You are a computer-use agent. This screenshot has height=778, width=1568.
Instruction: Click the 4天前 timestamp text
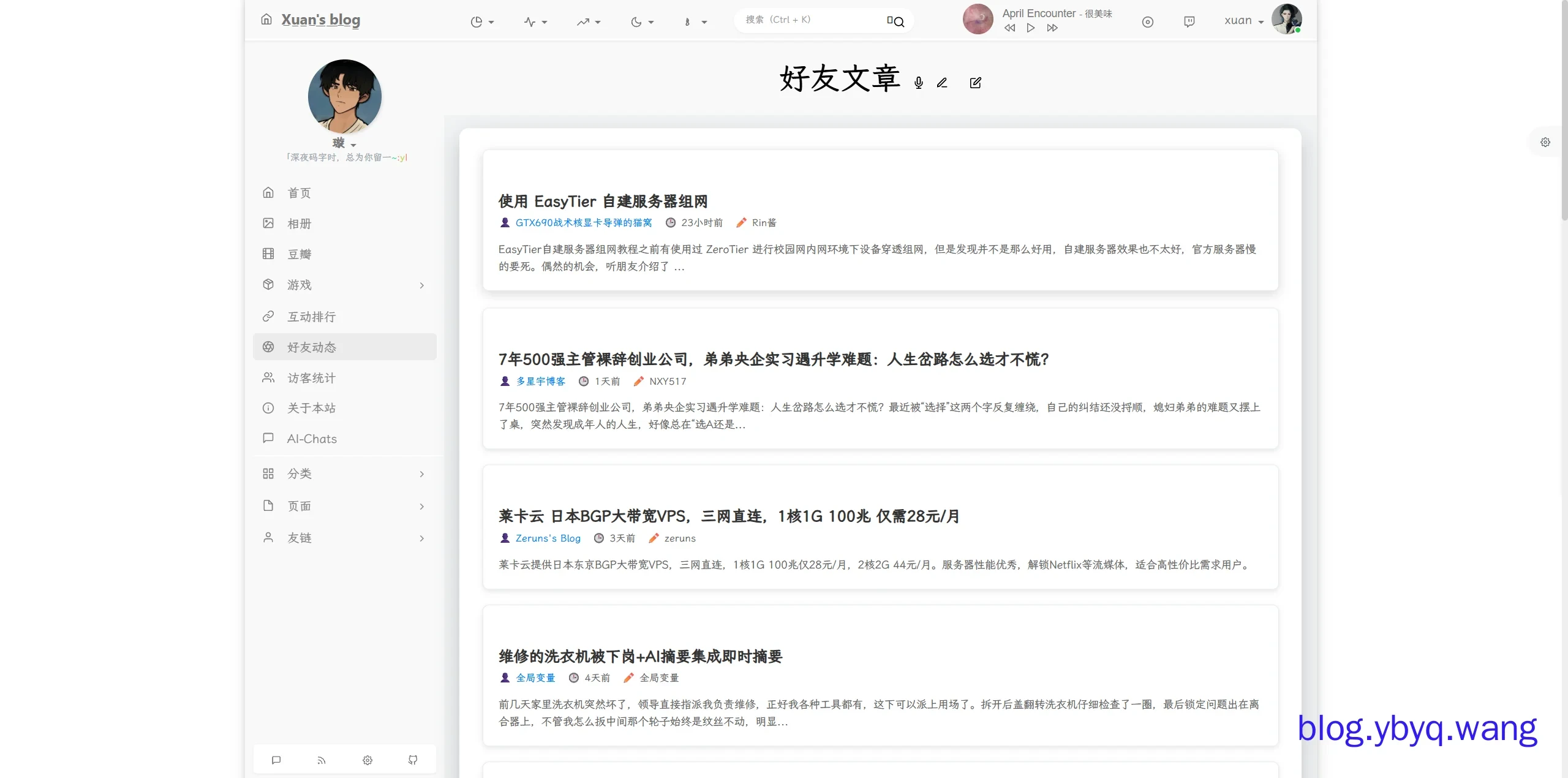597,678
